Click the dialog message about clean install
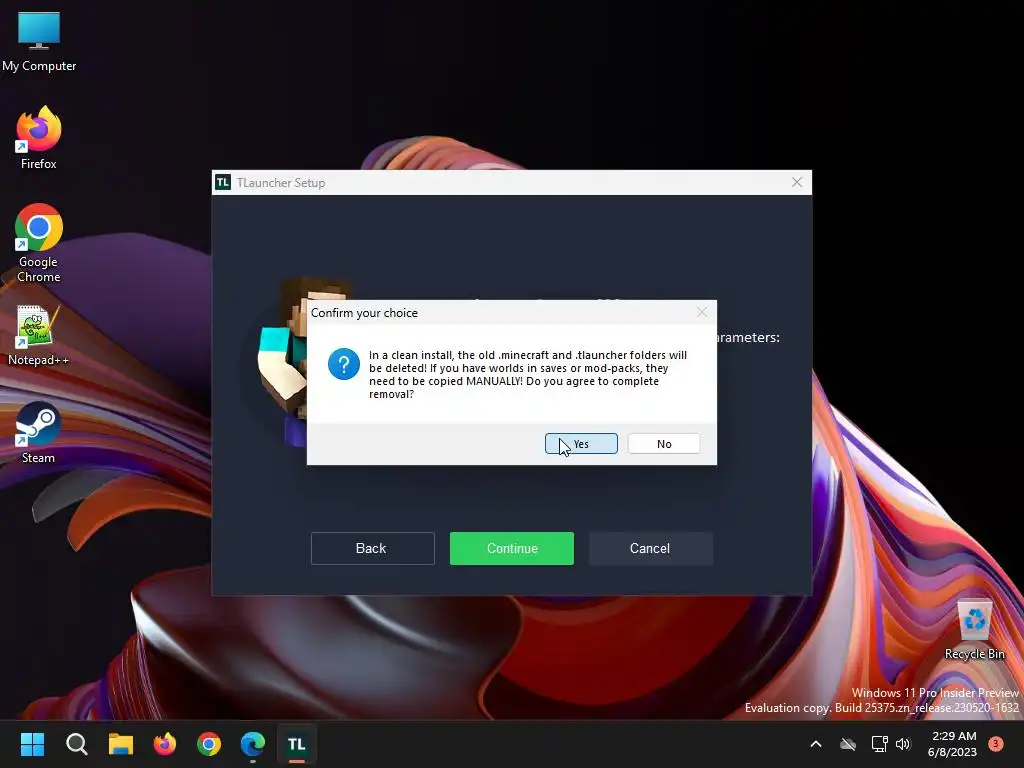The width and height of the screenshot is (1024, 768). (528, 374)
